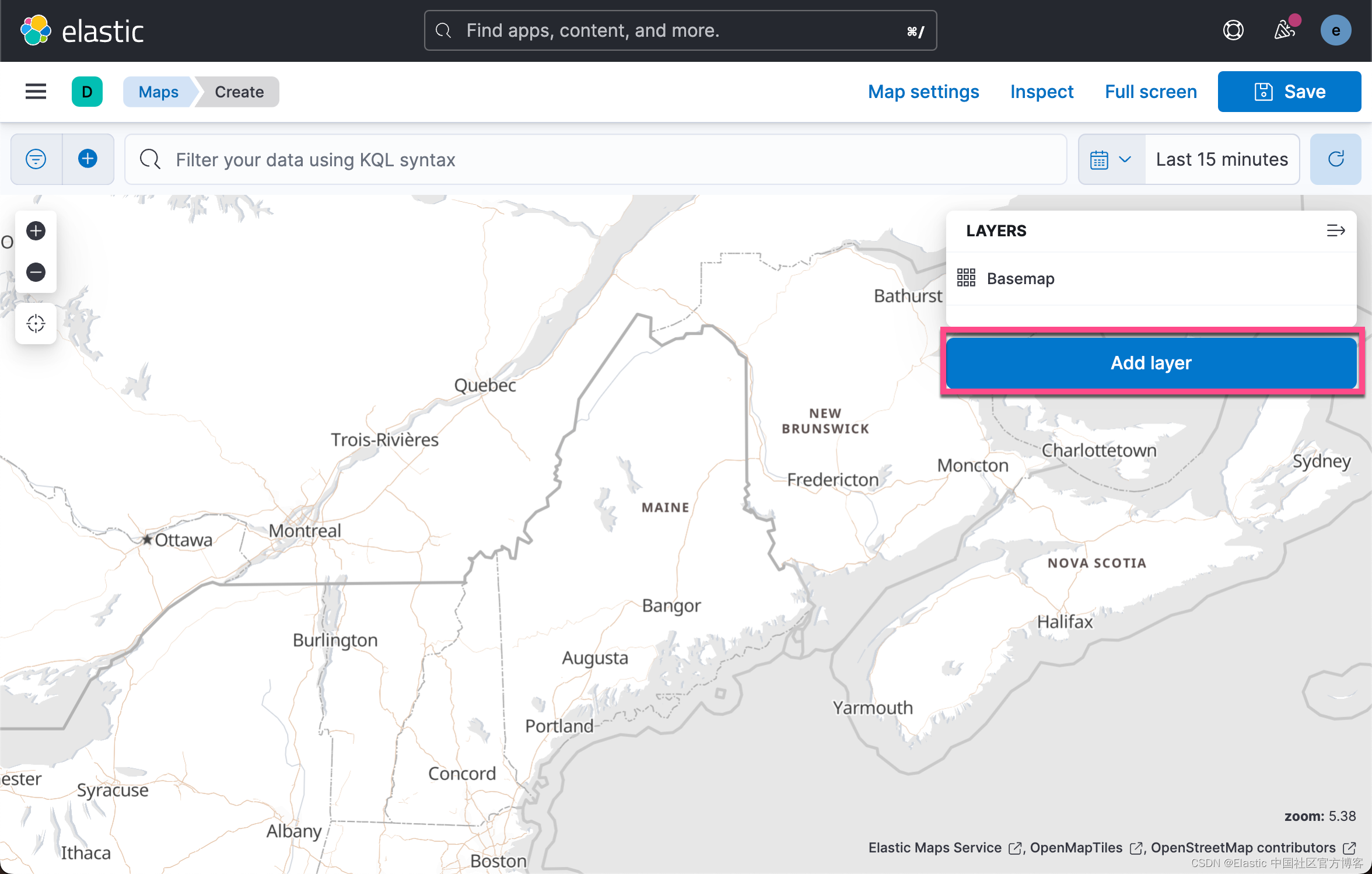Open Map settings
This screenshot has height=874, width=1372.
pyautogui.click(x=923, y=92)
